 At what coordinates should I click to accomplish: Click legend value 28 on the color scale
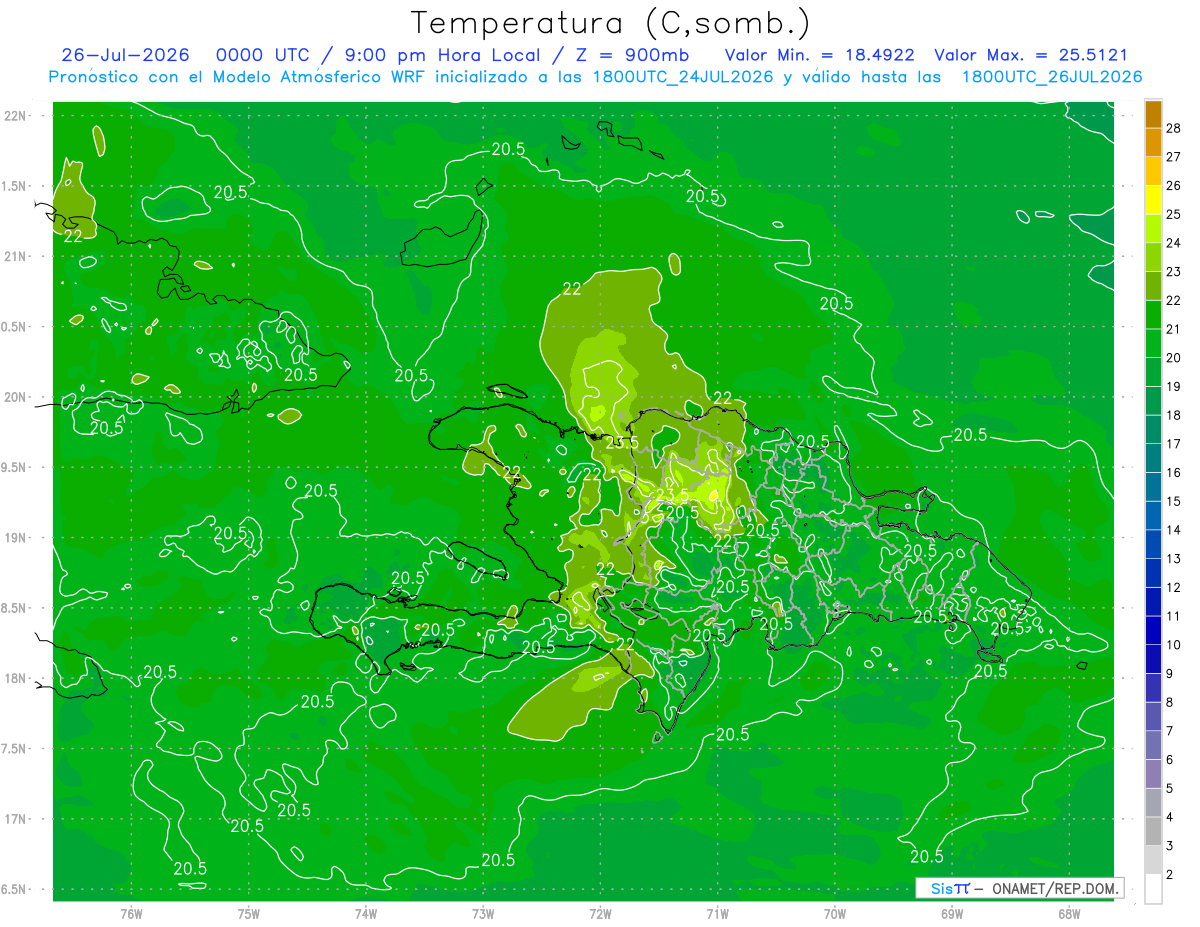tap(1173, 128)
